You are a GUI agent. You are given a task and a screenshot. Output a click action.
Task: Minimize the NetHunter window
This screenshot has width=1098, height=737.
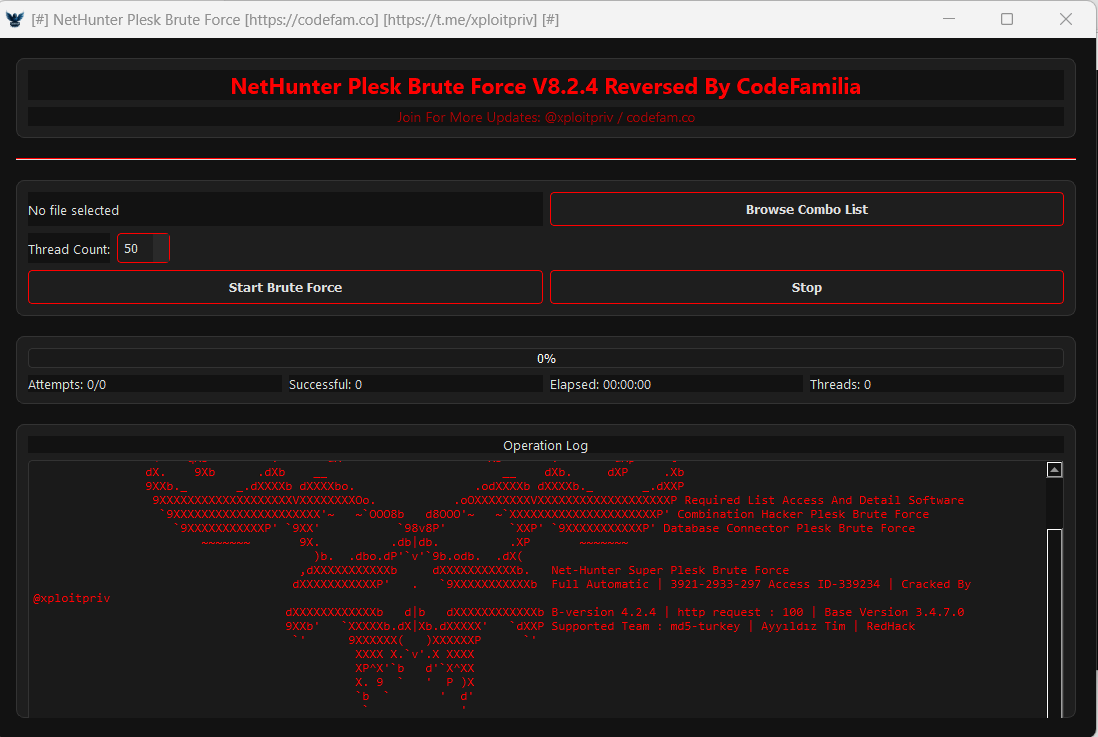[949, 19]
